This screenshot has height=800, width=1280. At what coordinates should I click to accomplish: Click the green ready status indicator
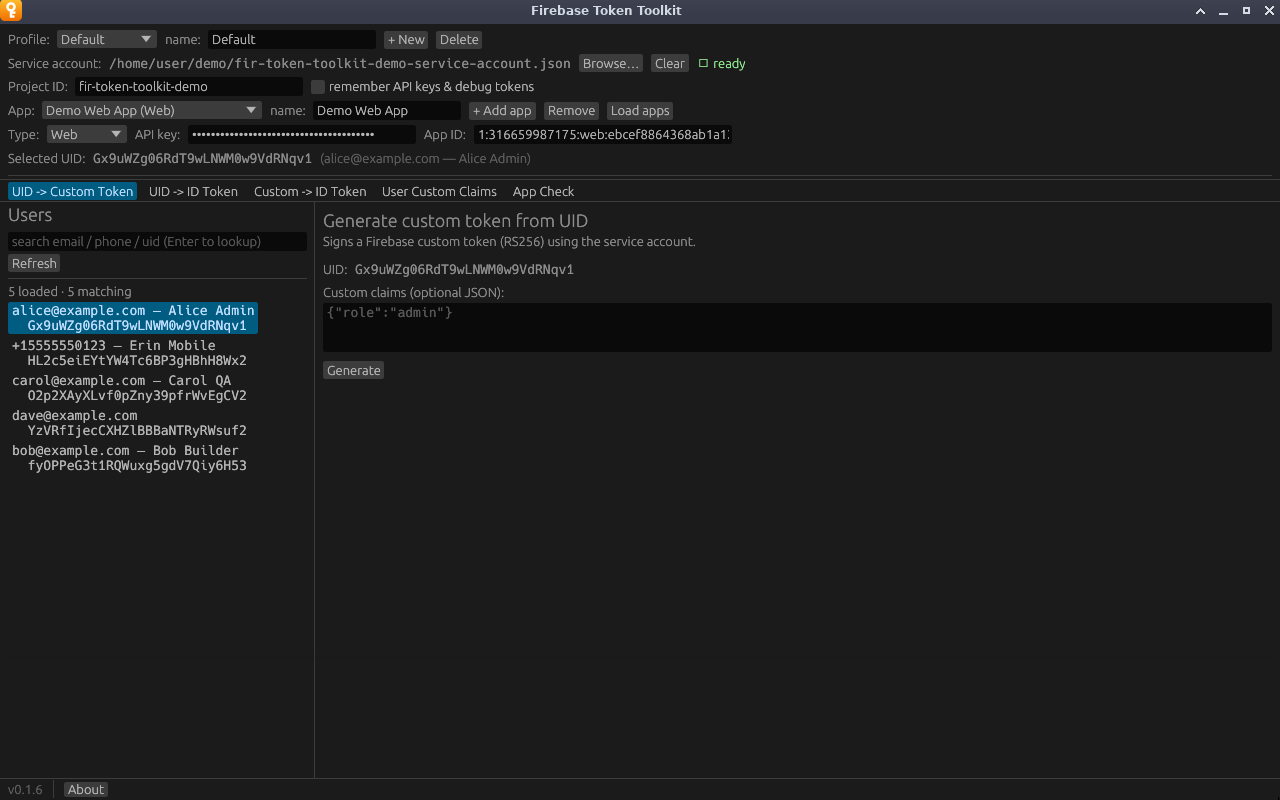point(722,63)
